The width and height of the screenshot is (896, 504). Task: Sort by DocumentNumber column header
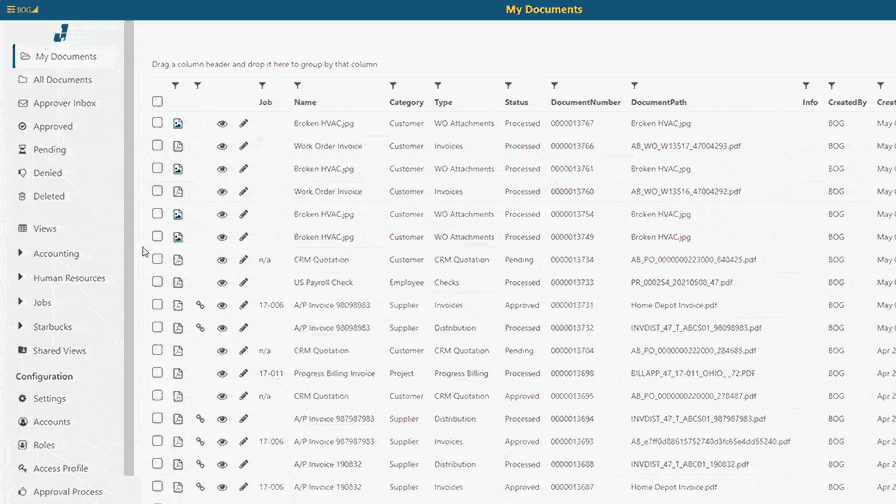(586, 102)
